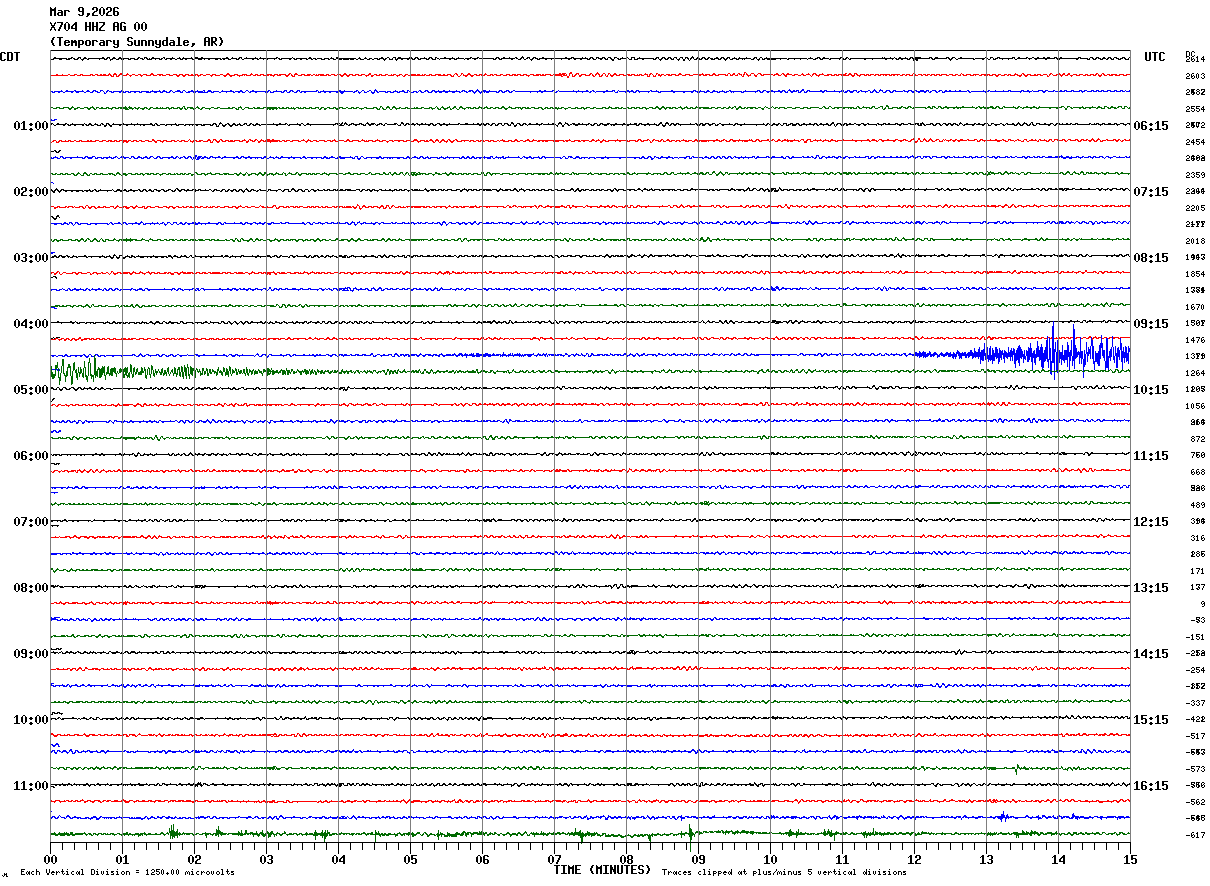Click minute tick '05' on time axis

[410, 859]
